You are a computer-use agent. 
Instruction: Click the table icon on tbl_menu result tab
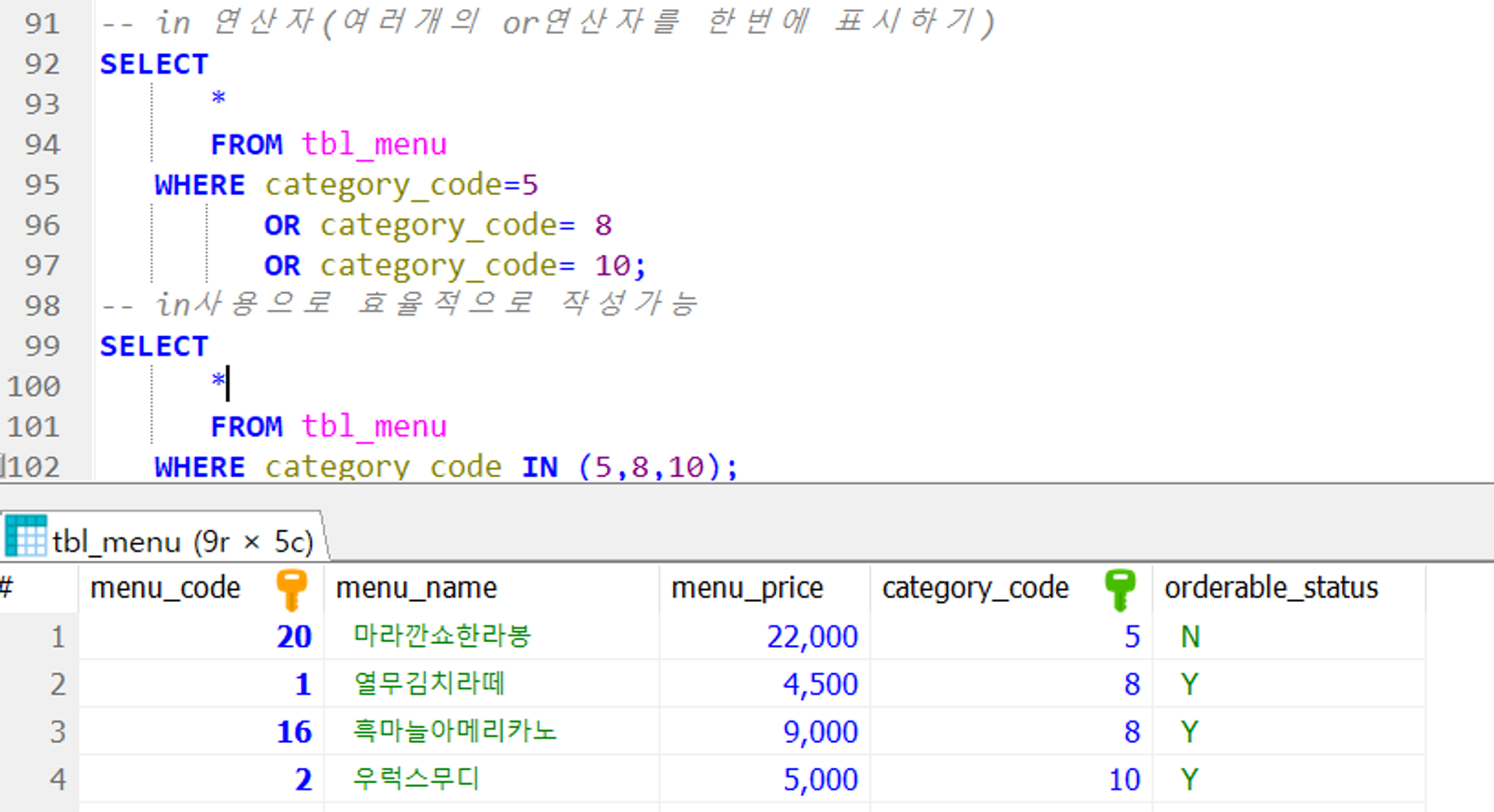pos(25,536)
